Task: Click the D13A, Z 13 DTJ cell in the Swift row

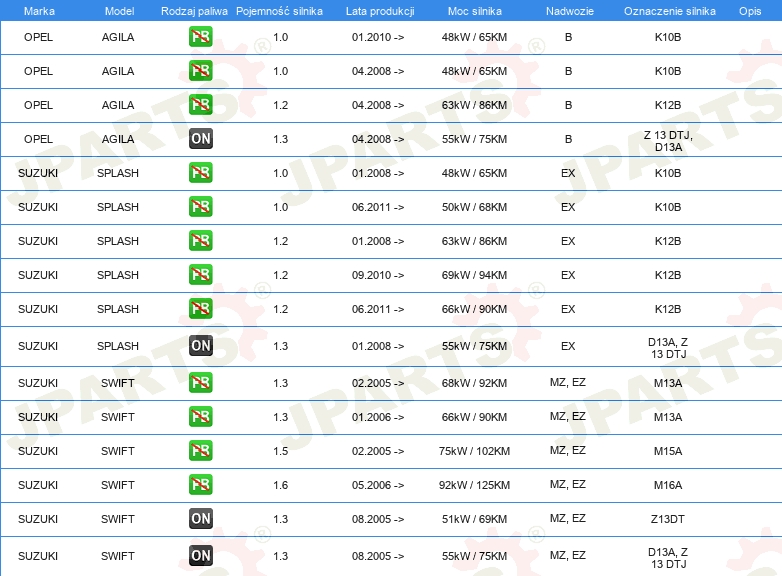Action: [668, 558]
